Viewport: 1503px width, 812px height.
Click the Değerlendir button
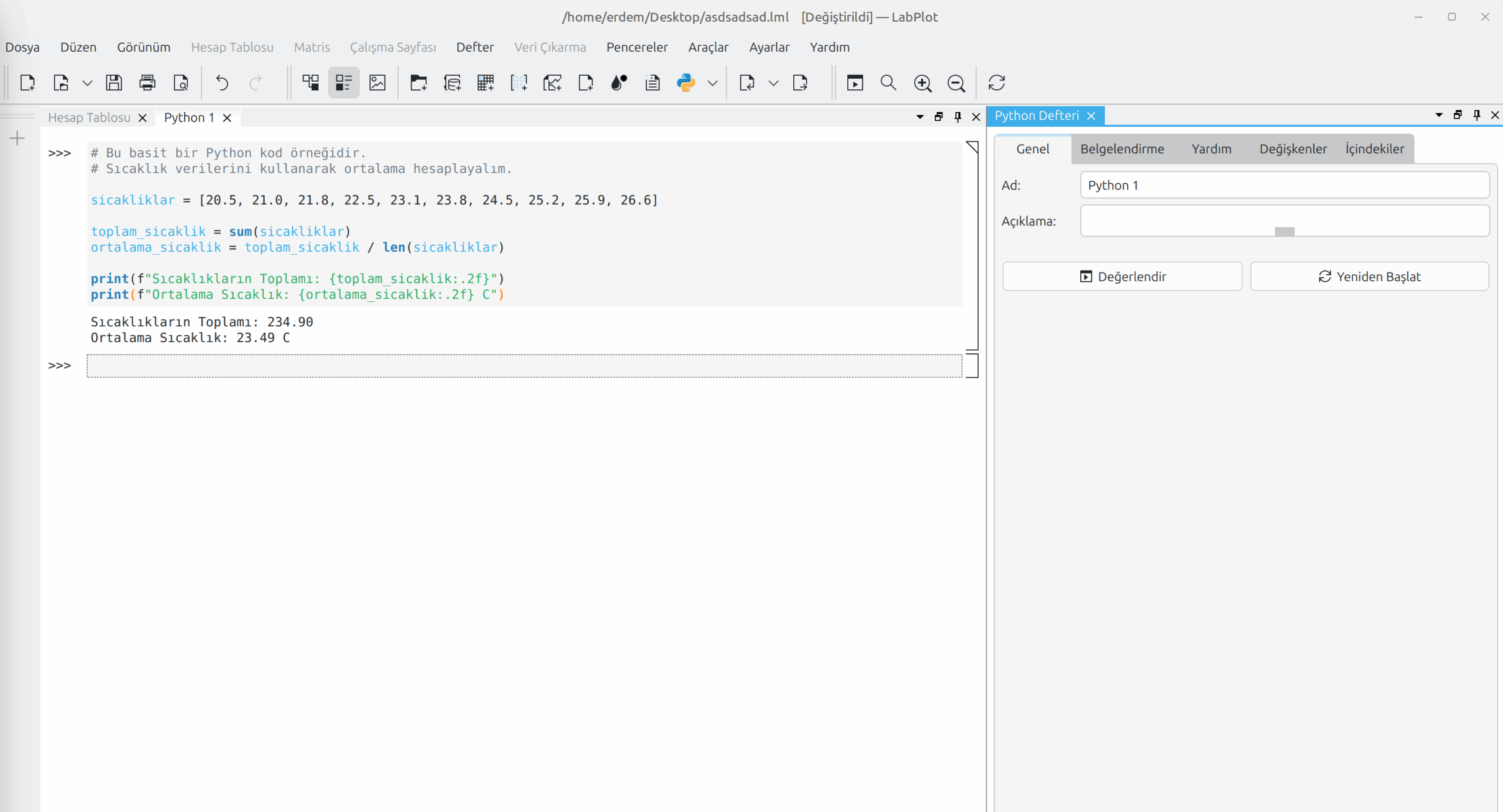click(x=1122, y=277)
